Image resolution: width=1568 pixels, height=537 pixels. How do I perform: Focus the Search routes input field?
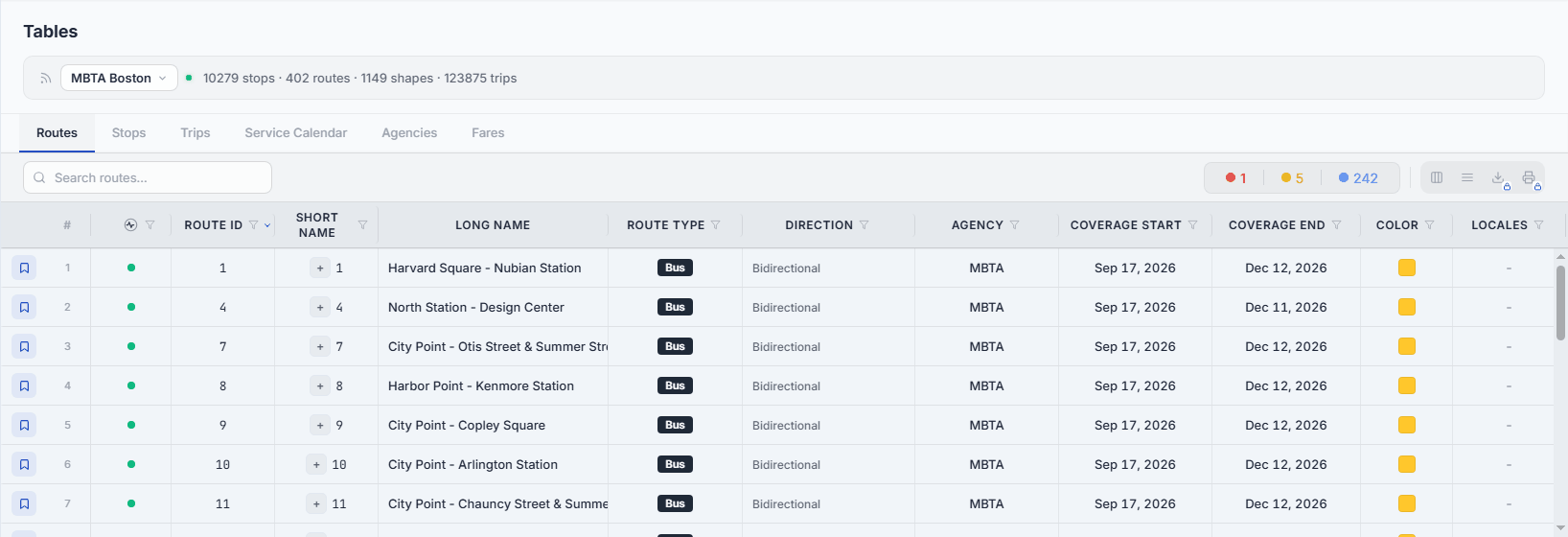click(148, 177)
